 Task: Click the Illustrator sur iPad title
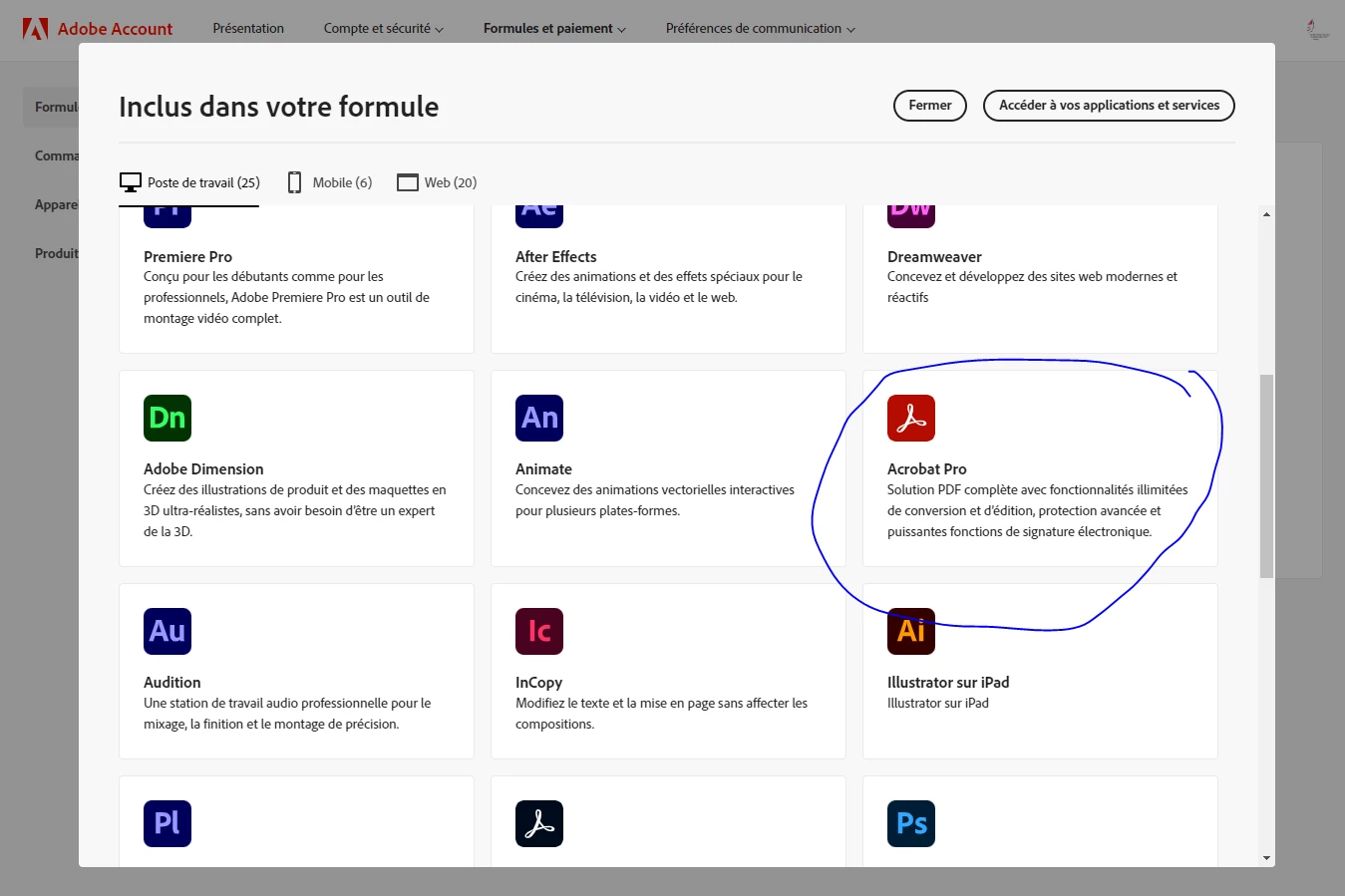click(x=948, y=682)
